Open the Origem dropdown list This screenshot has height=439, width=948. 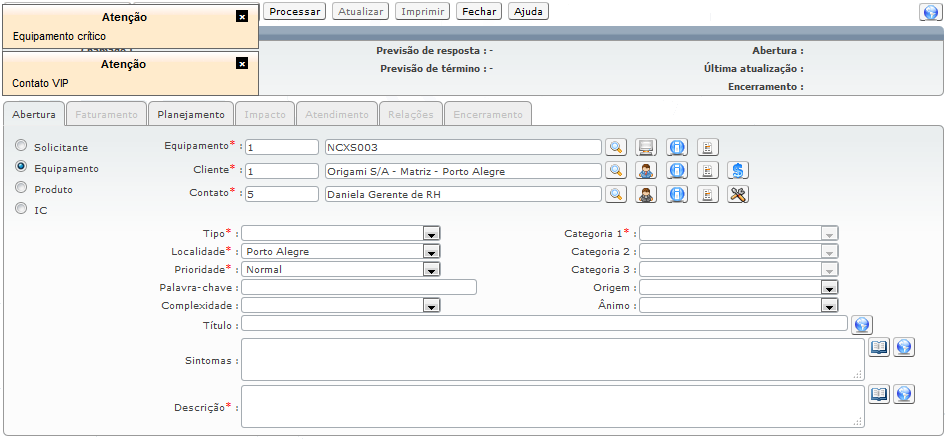(828, 287)
